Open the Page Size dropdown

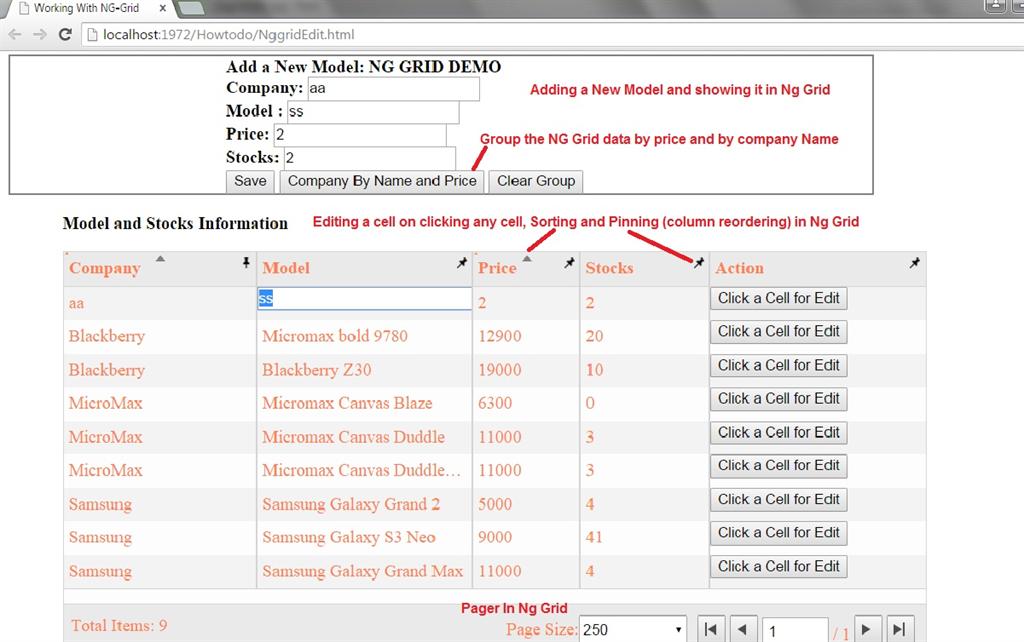632,630
